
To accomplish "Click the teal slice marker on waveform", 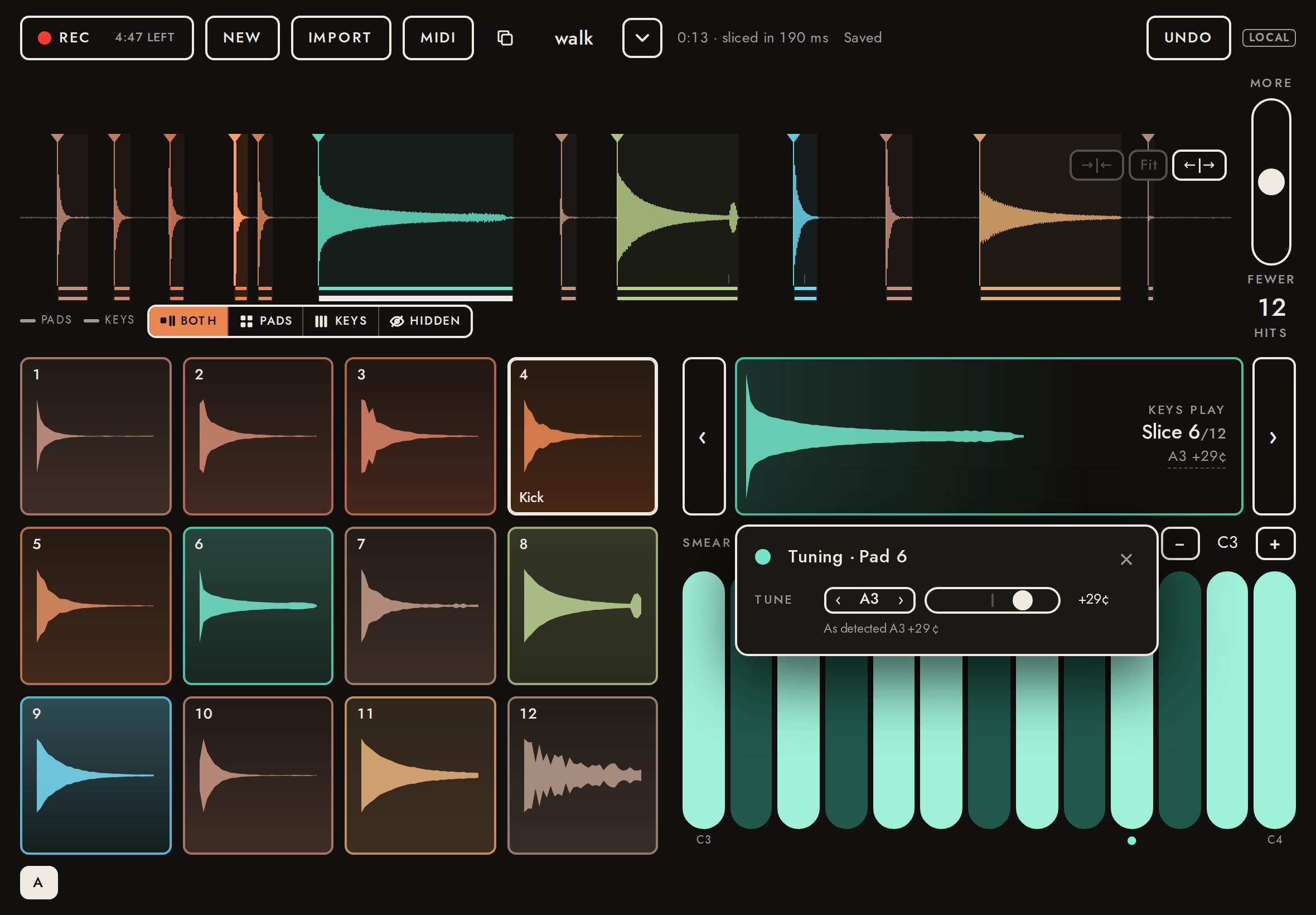I will 318,138.
